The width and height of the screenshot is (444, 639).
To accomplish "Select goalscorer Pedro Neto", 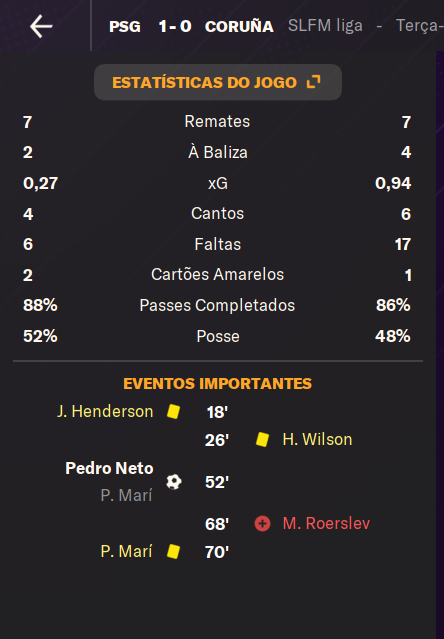I will tap(109, 468).
